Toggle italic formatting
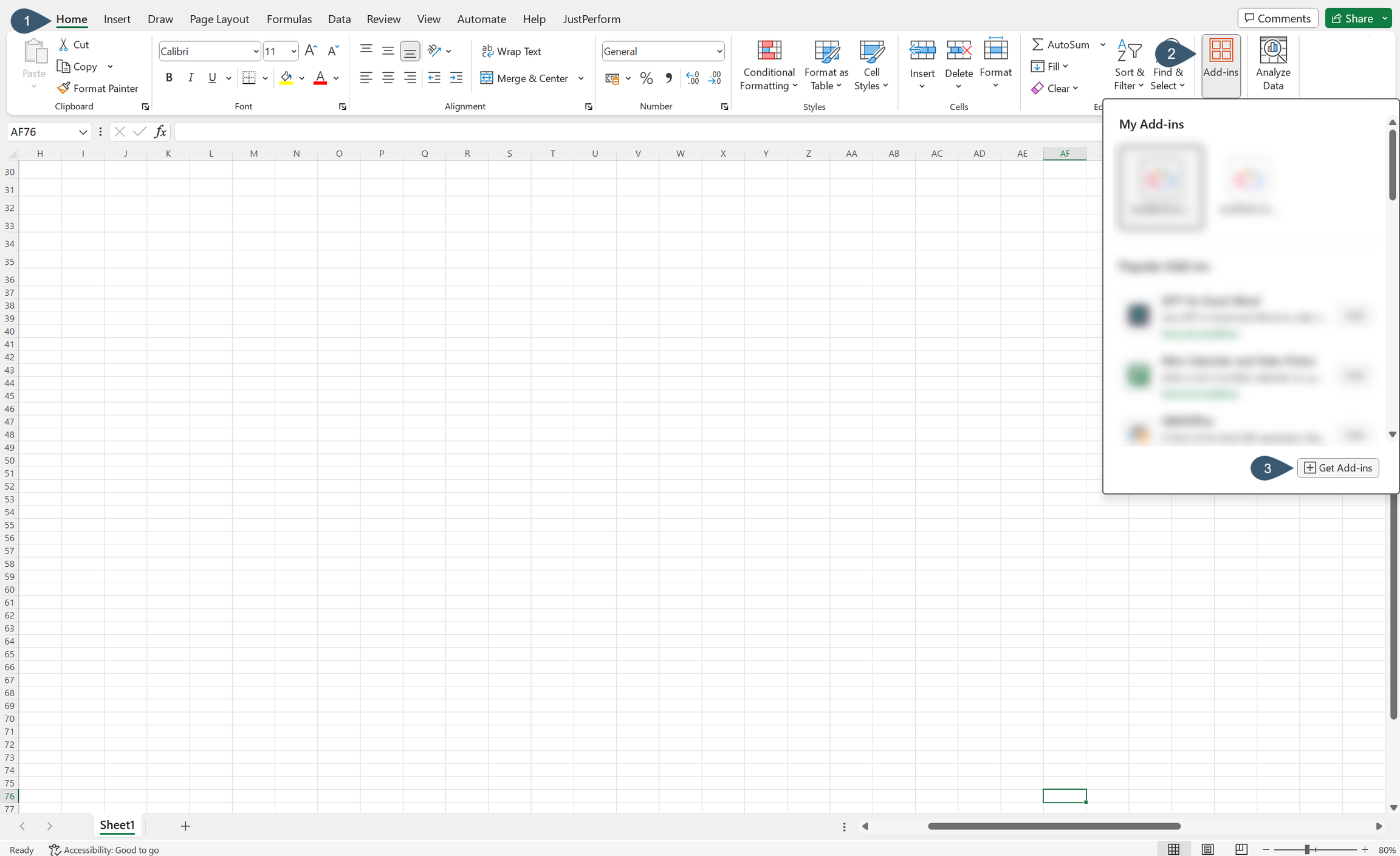 190,77
